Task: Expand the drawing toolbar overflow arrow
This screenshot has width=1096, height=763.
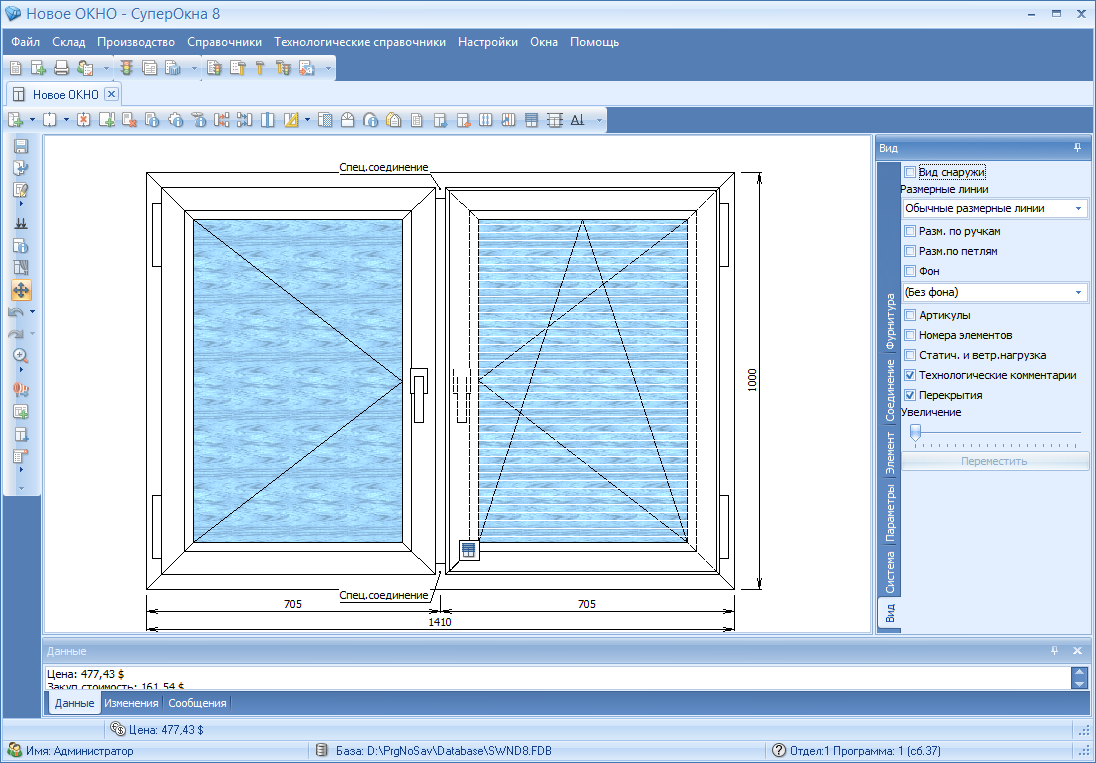Action: tap(599, 121)
